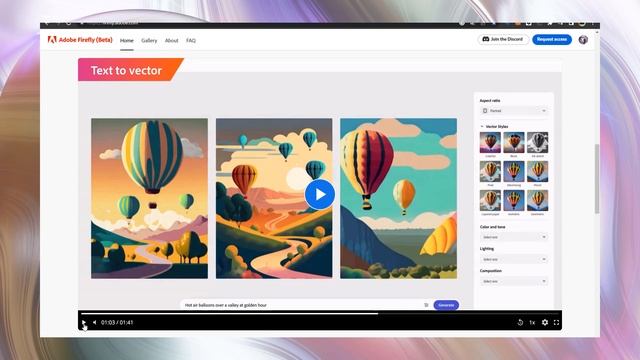Screen dimensions: 640x360
Task: Choose the Layered paper vector style
Action: point(490,200)
